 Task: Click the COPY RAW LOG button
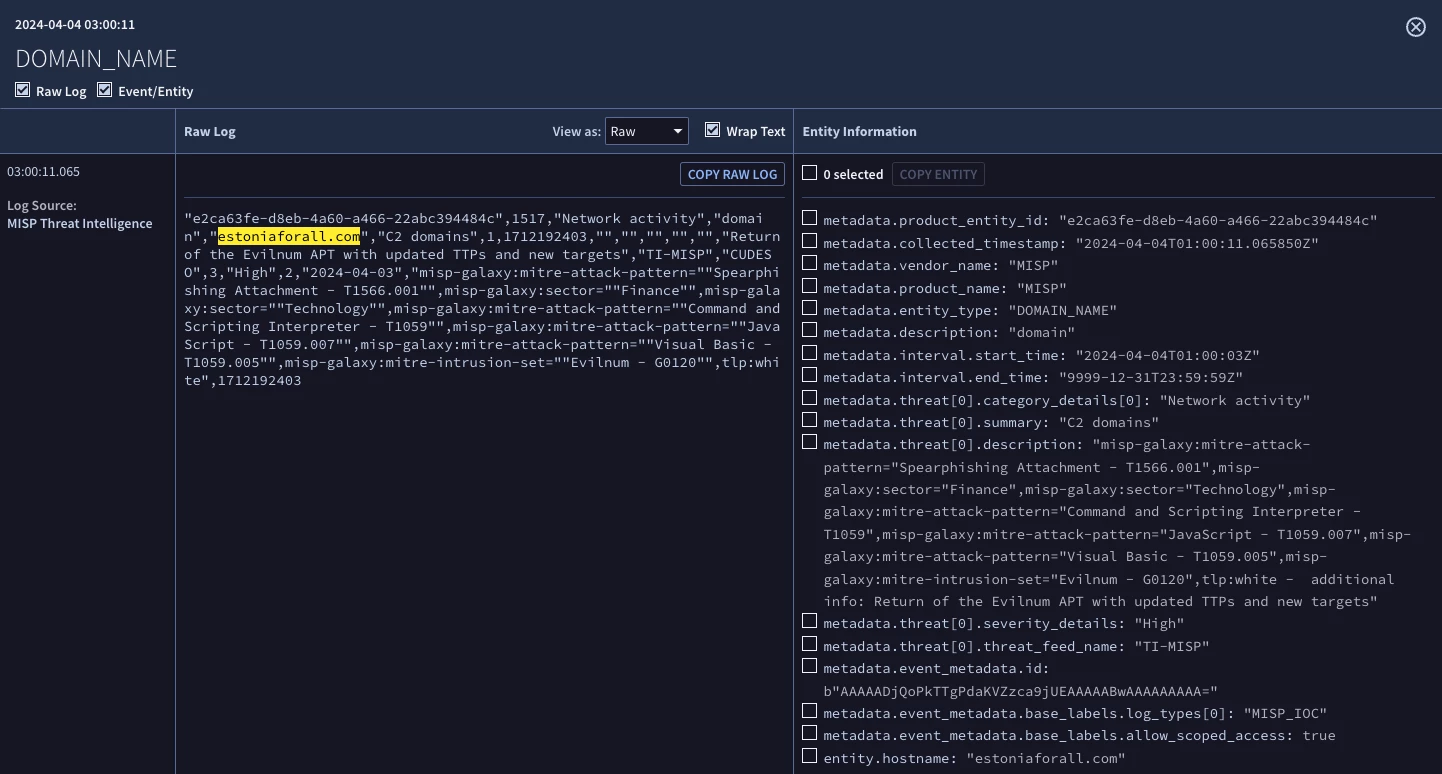coord(732,174)
